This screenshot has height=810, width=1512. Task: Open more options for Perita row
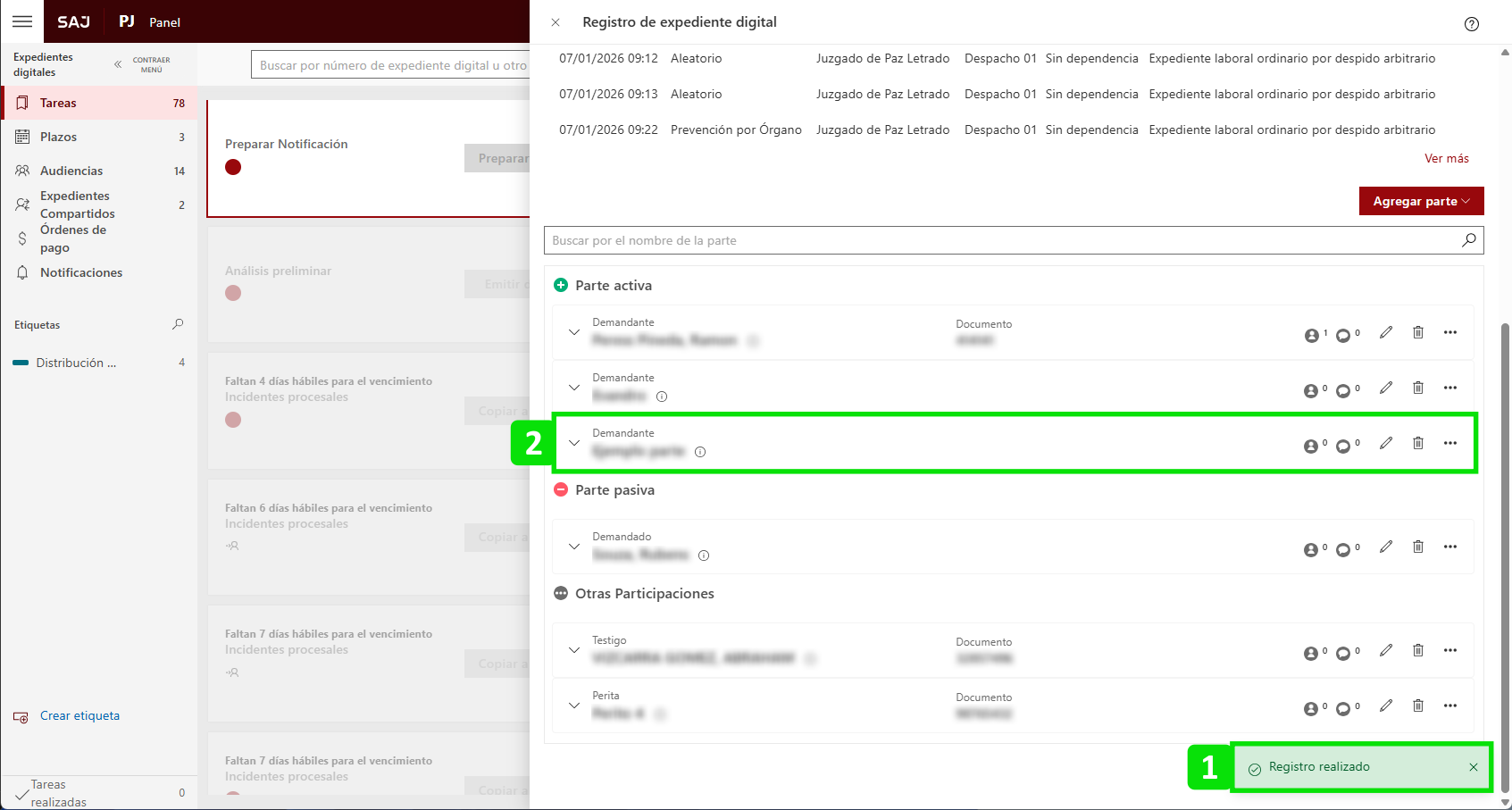coord(1449,706)
